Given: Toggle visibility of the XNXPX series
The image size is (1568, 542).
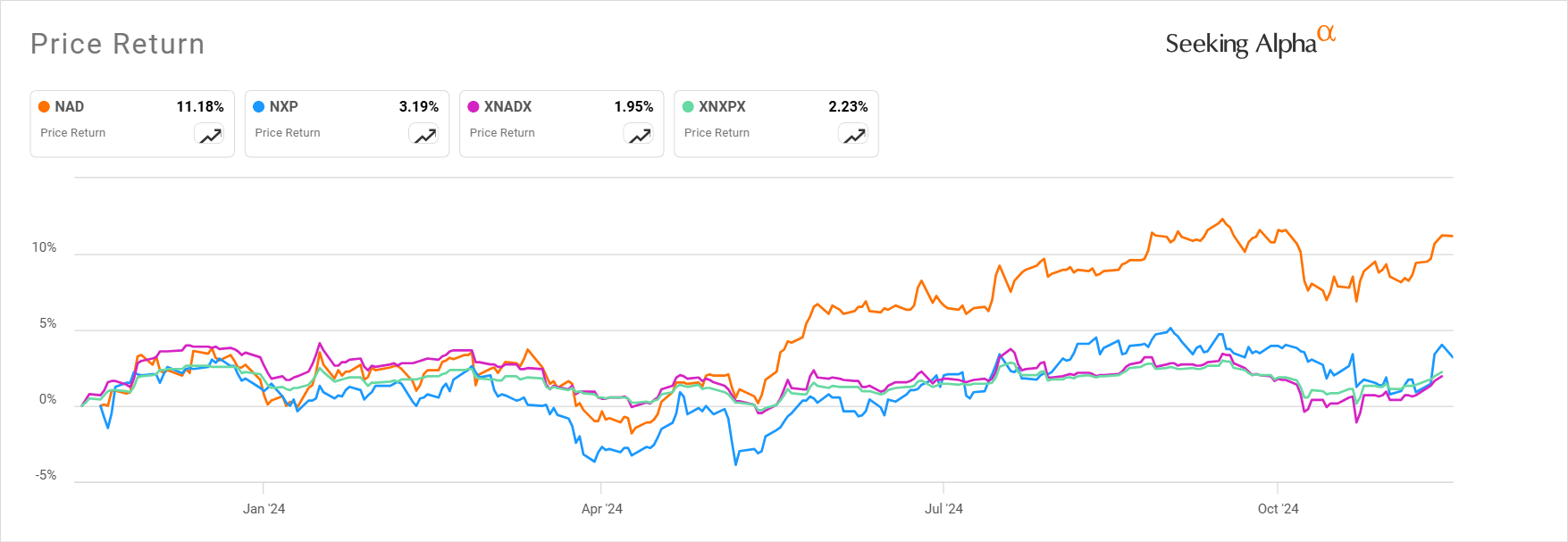Looking at the screenshot, I should (776, 123).
